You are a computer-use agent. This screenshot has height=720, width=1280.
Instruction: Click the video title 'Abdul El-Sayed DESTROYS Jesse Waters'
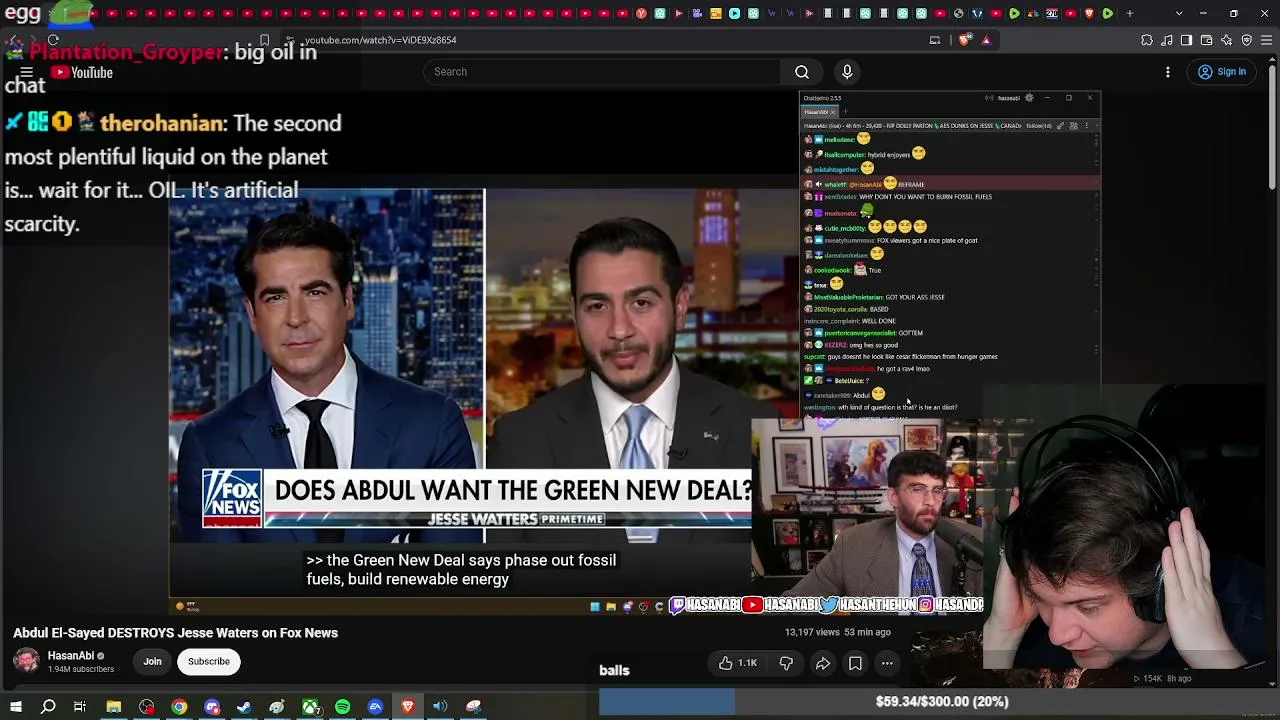click(175, 633)
